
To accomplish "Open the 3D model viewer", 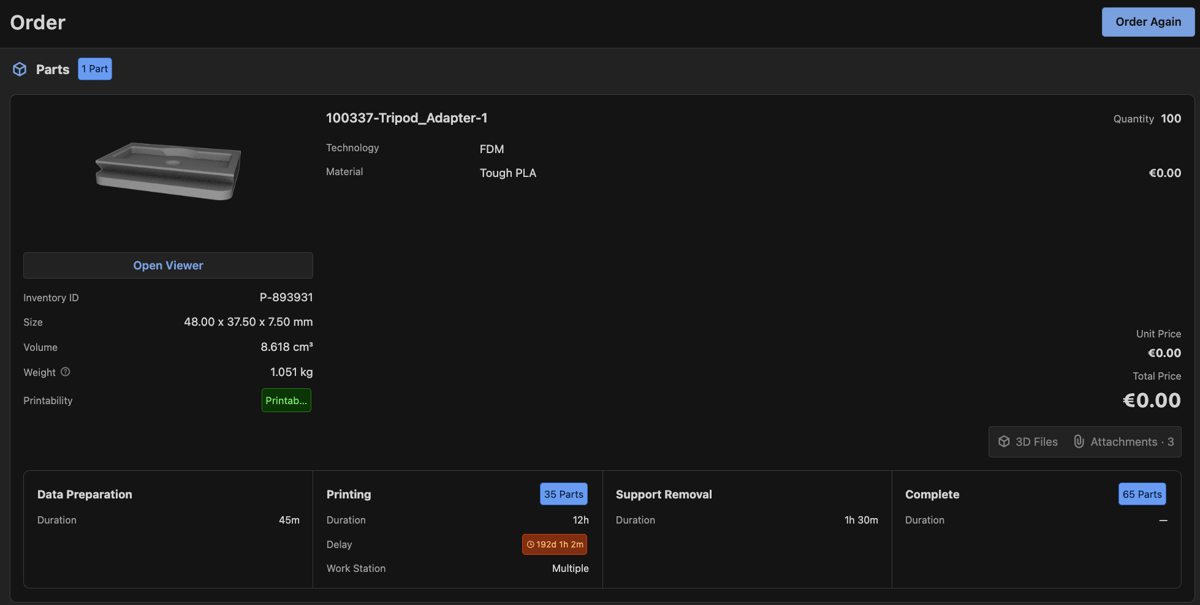I will [168, 265].
